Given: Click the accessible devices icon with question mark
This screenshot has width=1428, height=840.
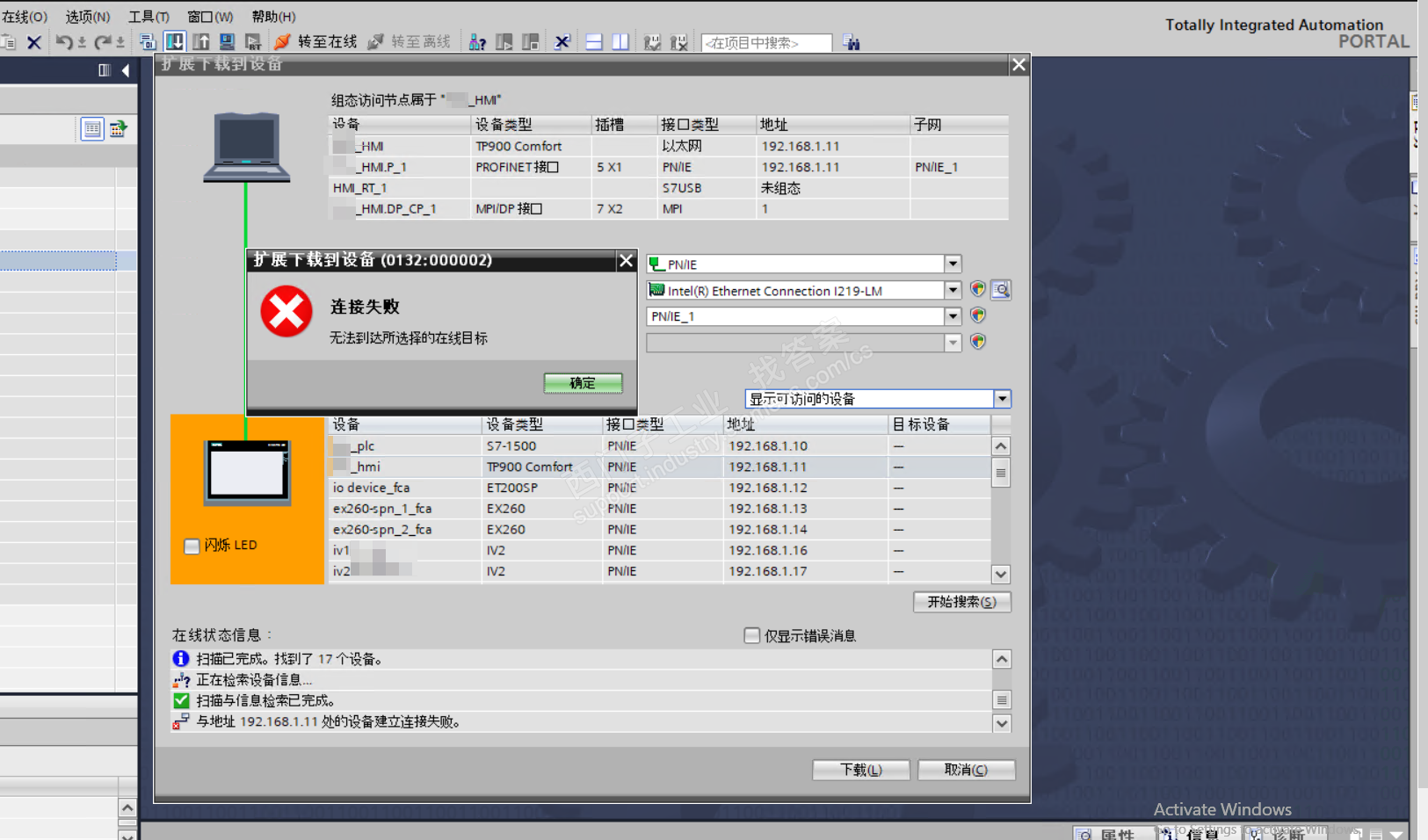Looking at the screenshot, I should [477, 42].
